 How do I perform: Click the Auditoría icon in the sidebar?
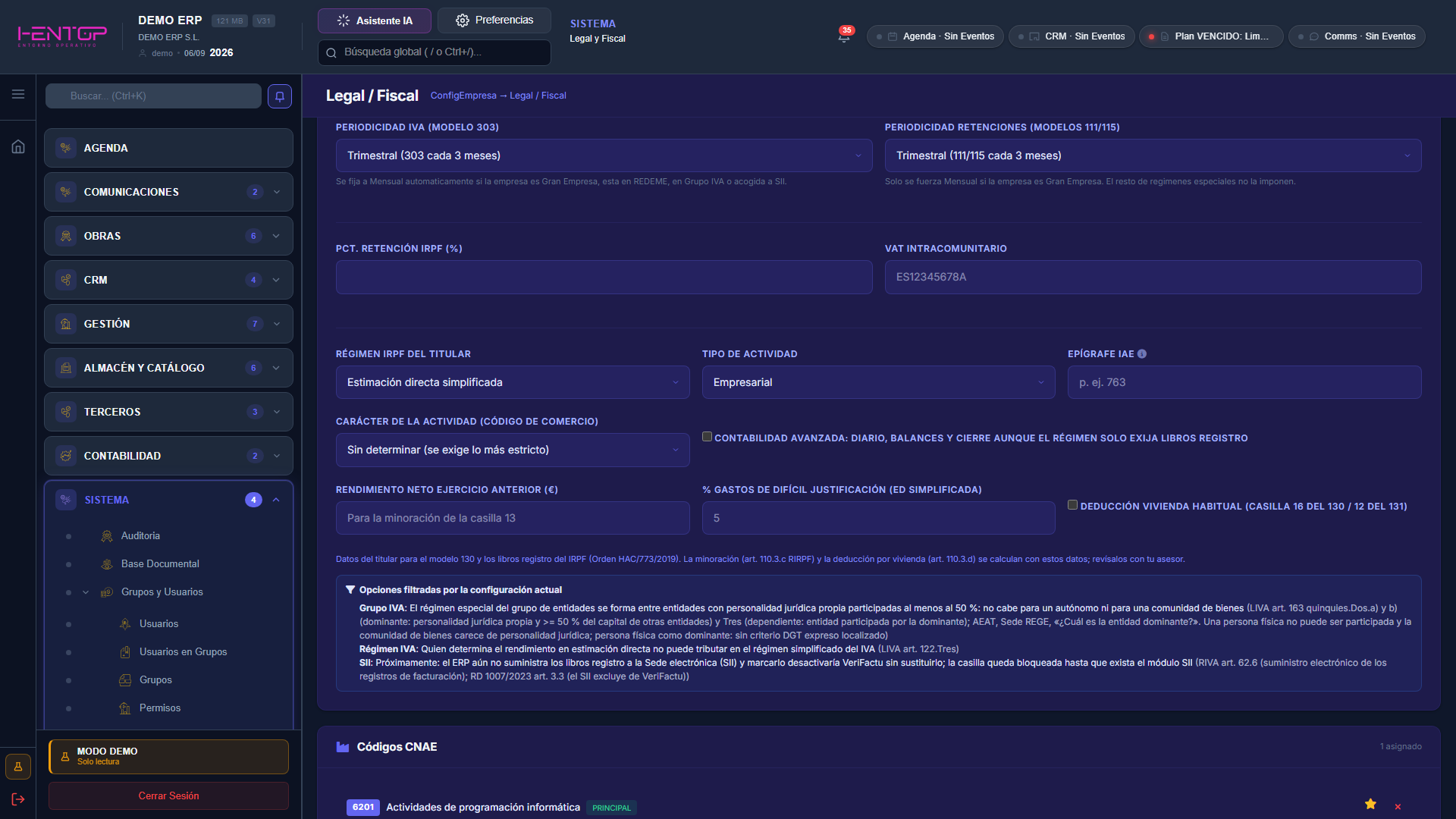107,536
